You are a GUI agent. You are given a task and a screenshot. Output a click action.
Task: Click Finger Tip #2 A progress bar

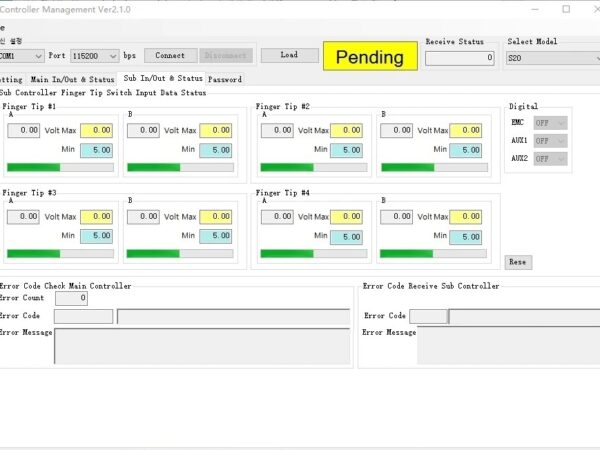coord(314,167)
